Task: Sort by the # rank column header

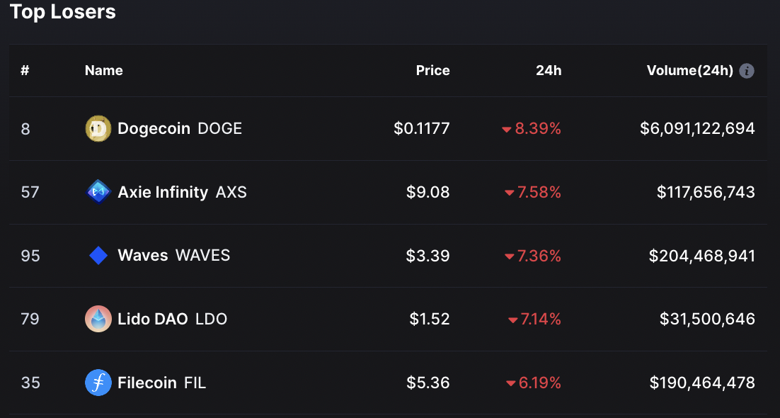Action: (x=25, y=71)
